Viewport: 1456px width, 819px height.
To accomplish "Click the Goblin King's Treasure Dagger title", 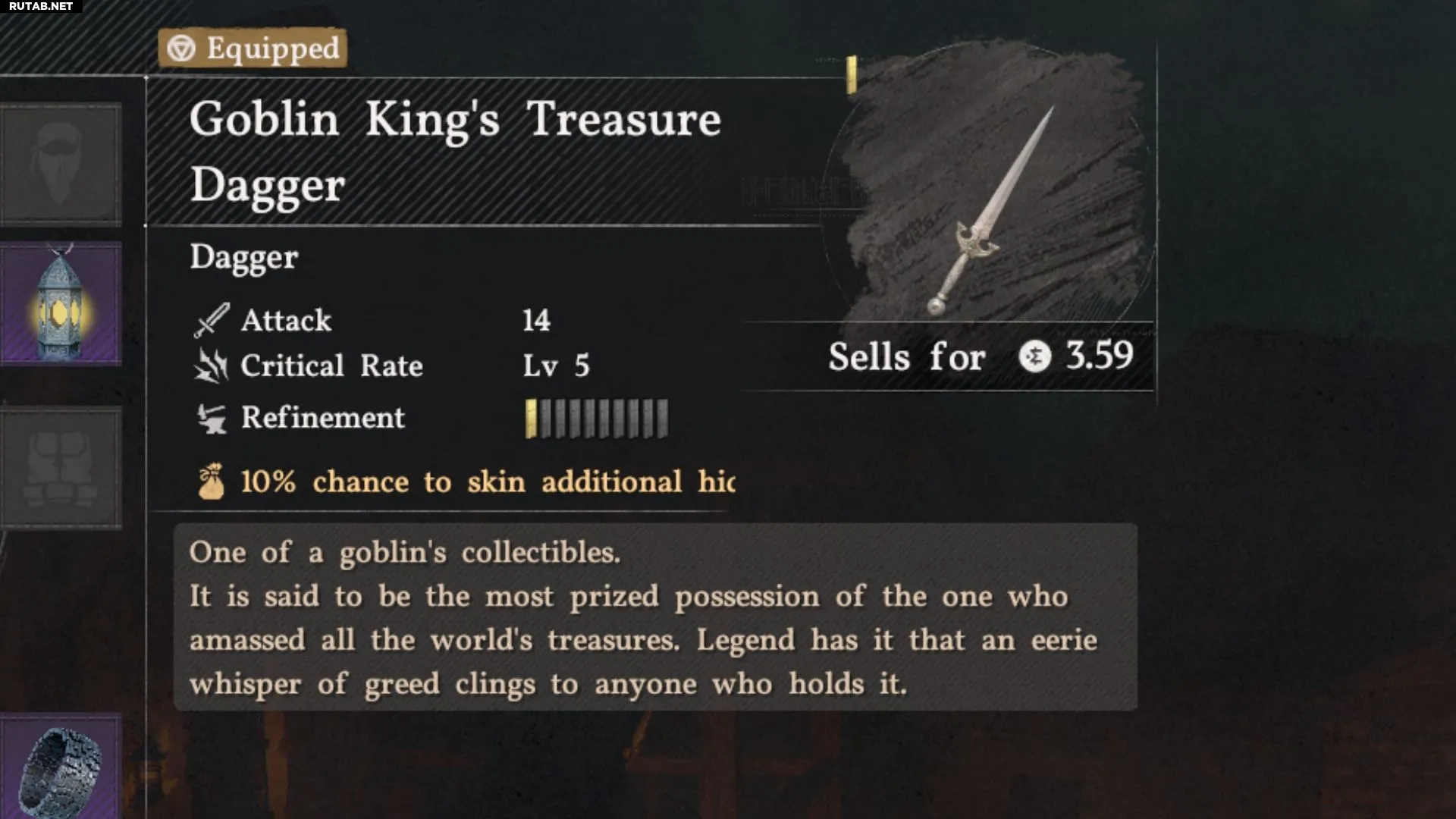I will pos(455,152).
